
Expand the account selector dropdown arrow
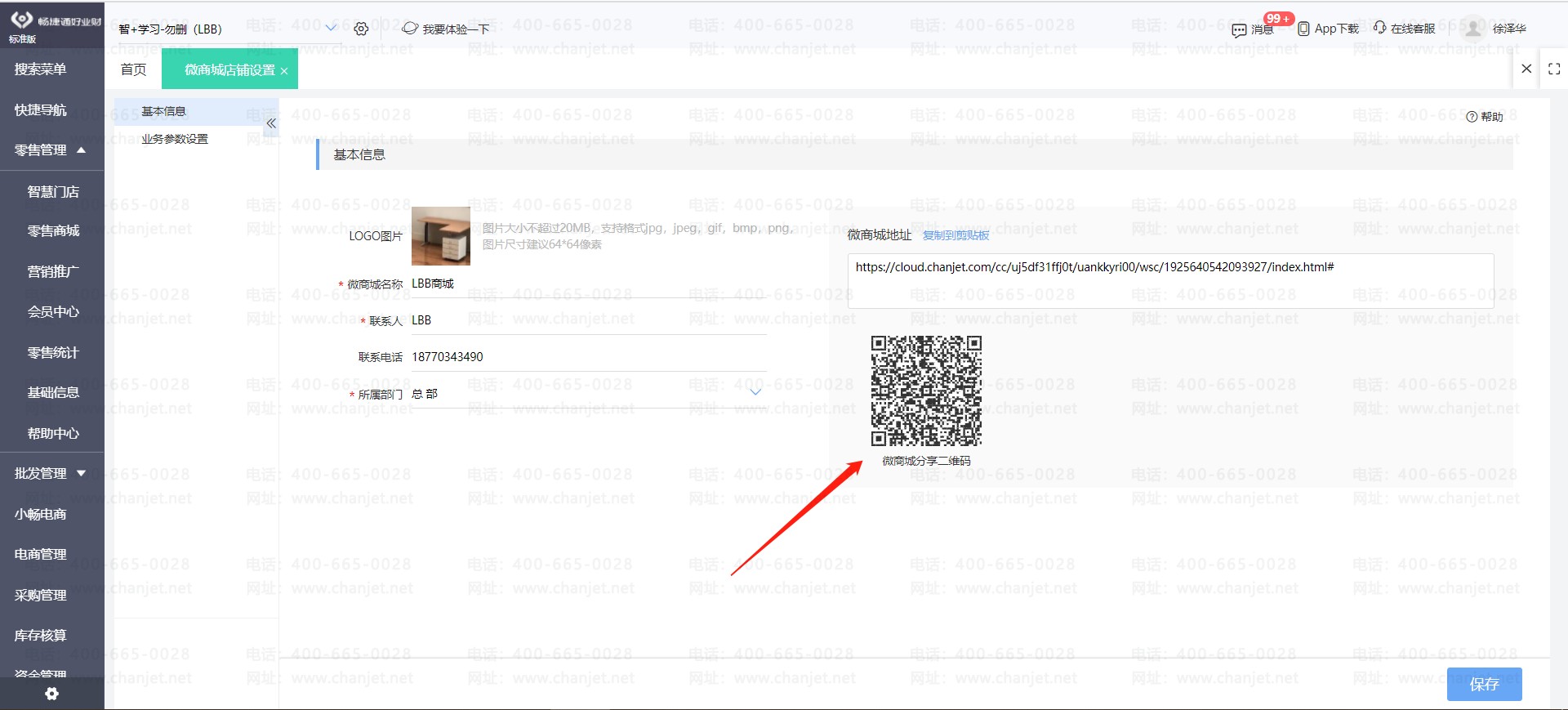331,29
